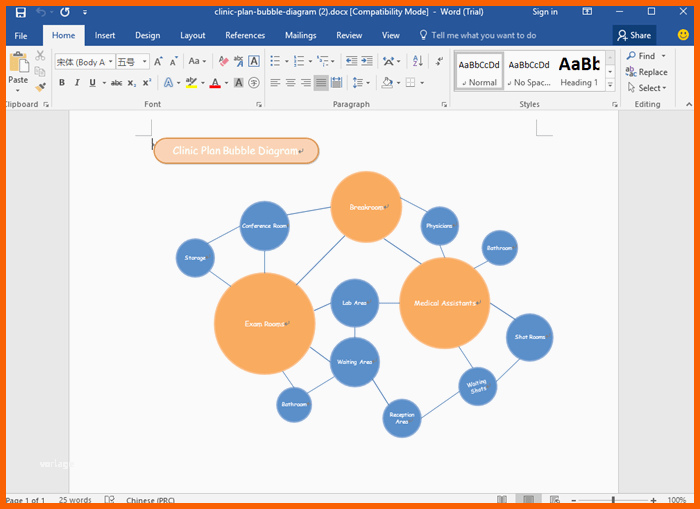Viewport: 700px width, 509px height.
Task: Click the Increase Indent icon
Action: pos(367,61)
